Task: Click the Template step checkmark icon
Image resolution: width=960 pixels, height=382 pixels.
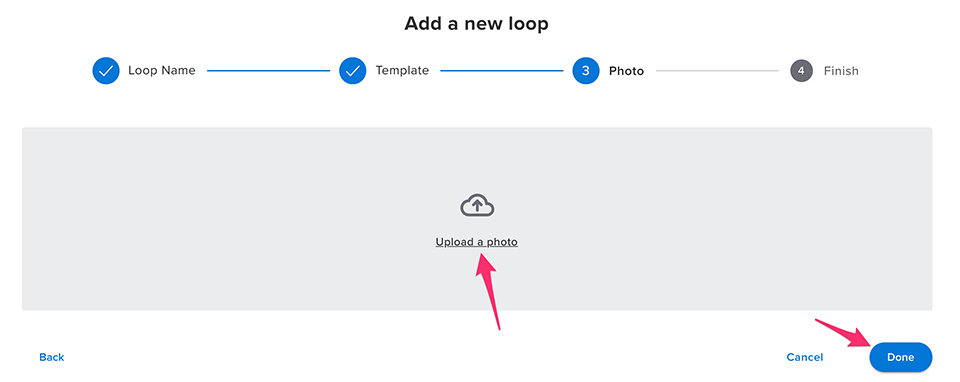Action: (353, 71)
